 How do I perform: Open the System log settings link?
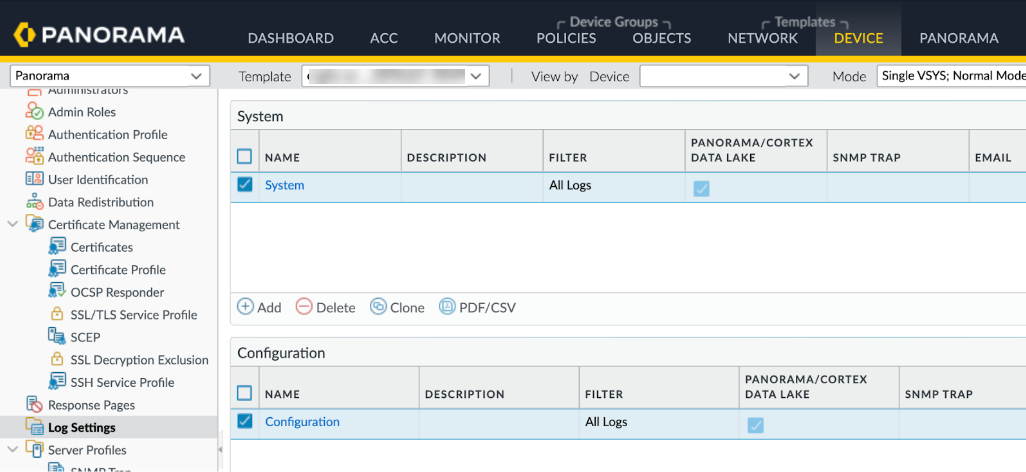point(284,185)
